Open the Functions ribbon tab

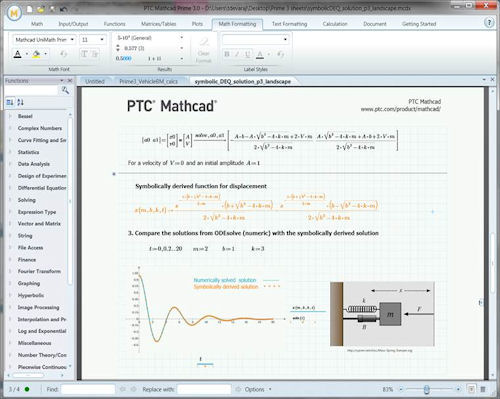tap(114, 24)
